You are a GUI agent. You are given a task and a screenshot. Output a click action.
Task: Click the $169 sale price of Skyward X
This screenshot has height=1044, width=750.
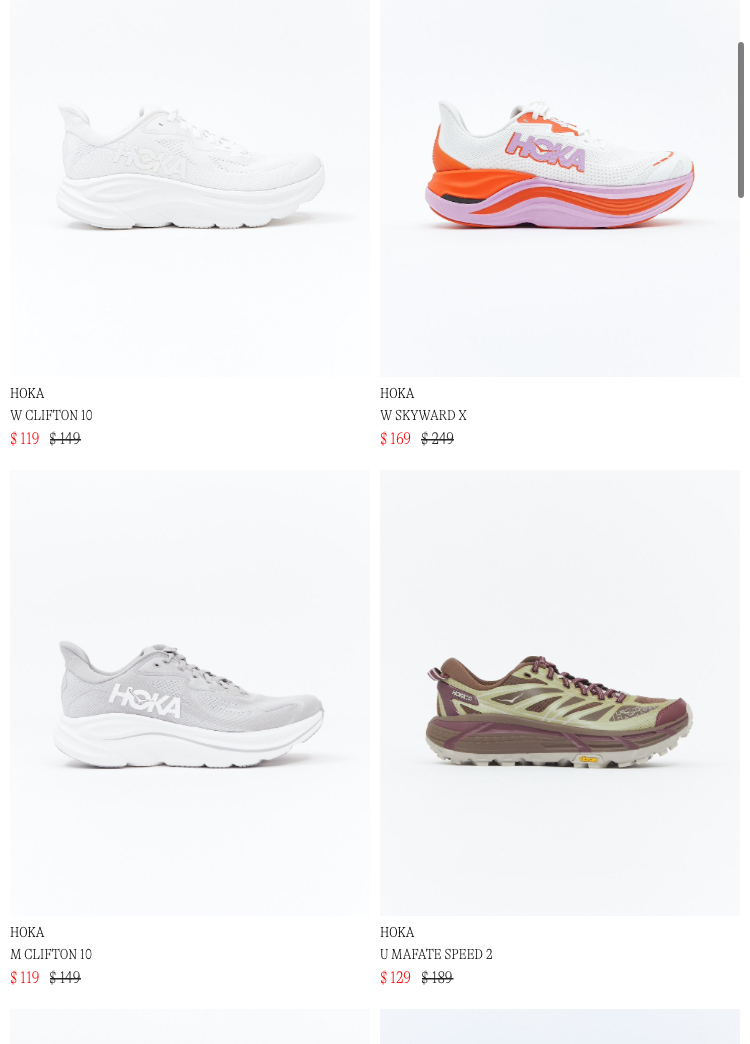click(x=395, y=439)
